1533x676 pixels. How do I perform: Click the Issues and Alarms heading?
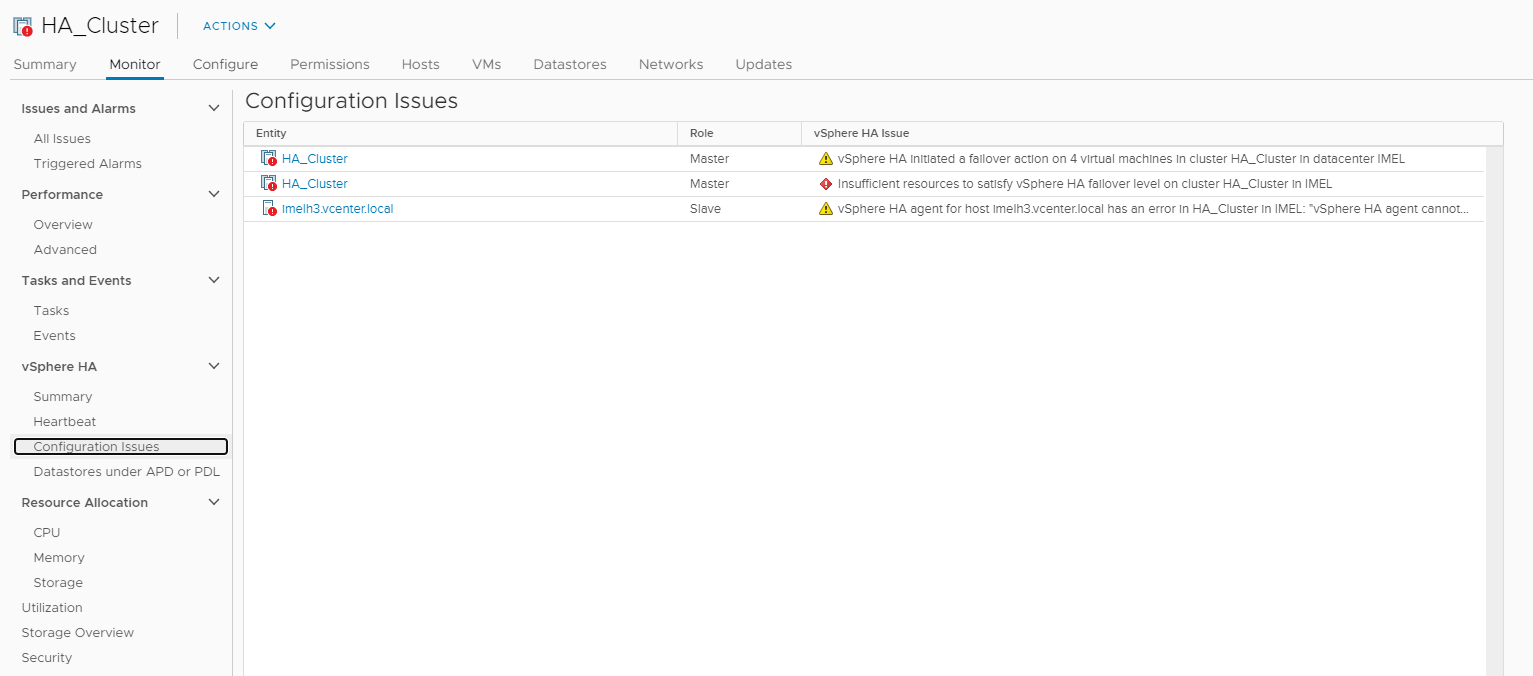pos(79,109)
